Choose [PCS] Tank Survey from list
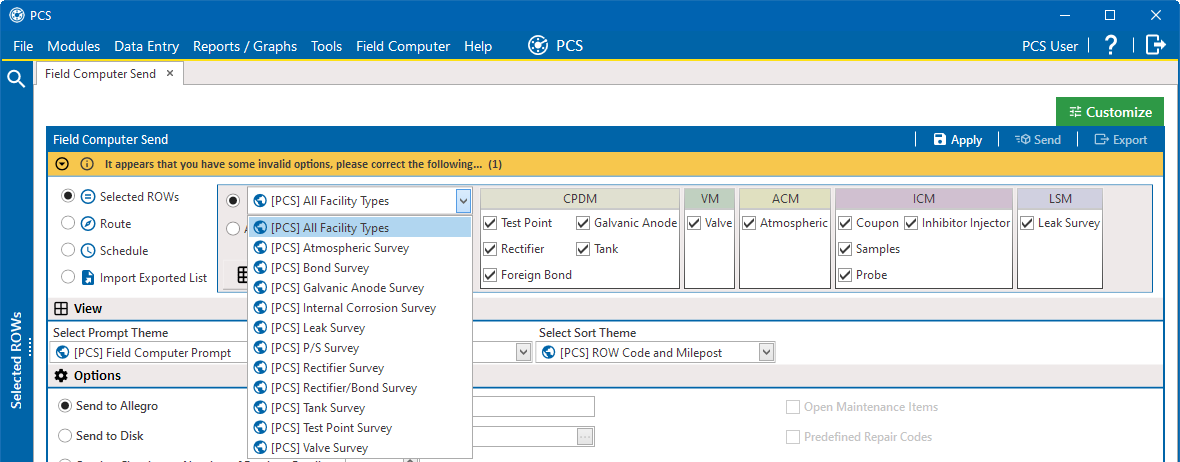 click(x=360, y=408)
